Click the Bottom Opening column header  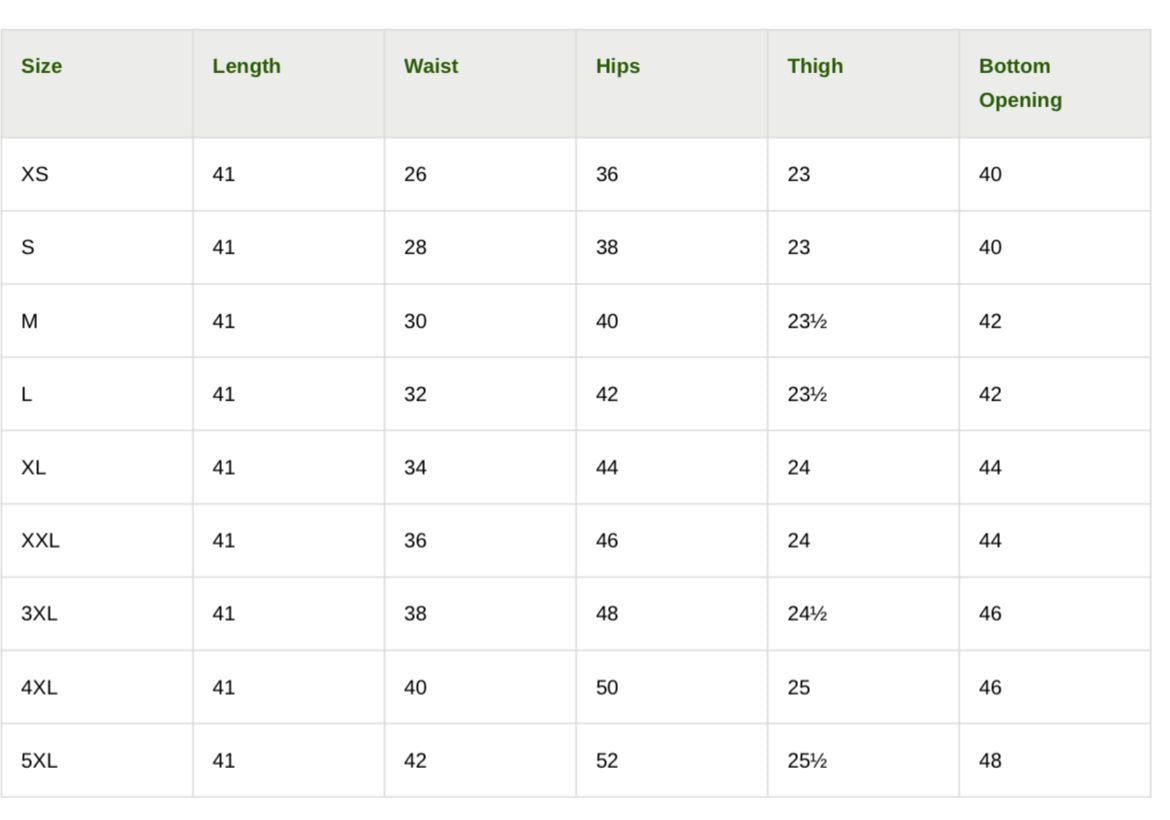(x=1020, y=83)
